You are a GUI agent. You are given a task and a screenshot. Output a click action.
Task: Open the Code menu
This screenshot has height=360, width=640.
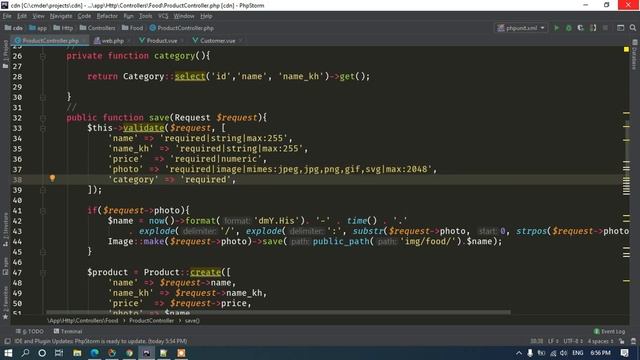pos(84,16)
